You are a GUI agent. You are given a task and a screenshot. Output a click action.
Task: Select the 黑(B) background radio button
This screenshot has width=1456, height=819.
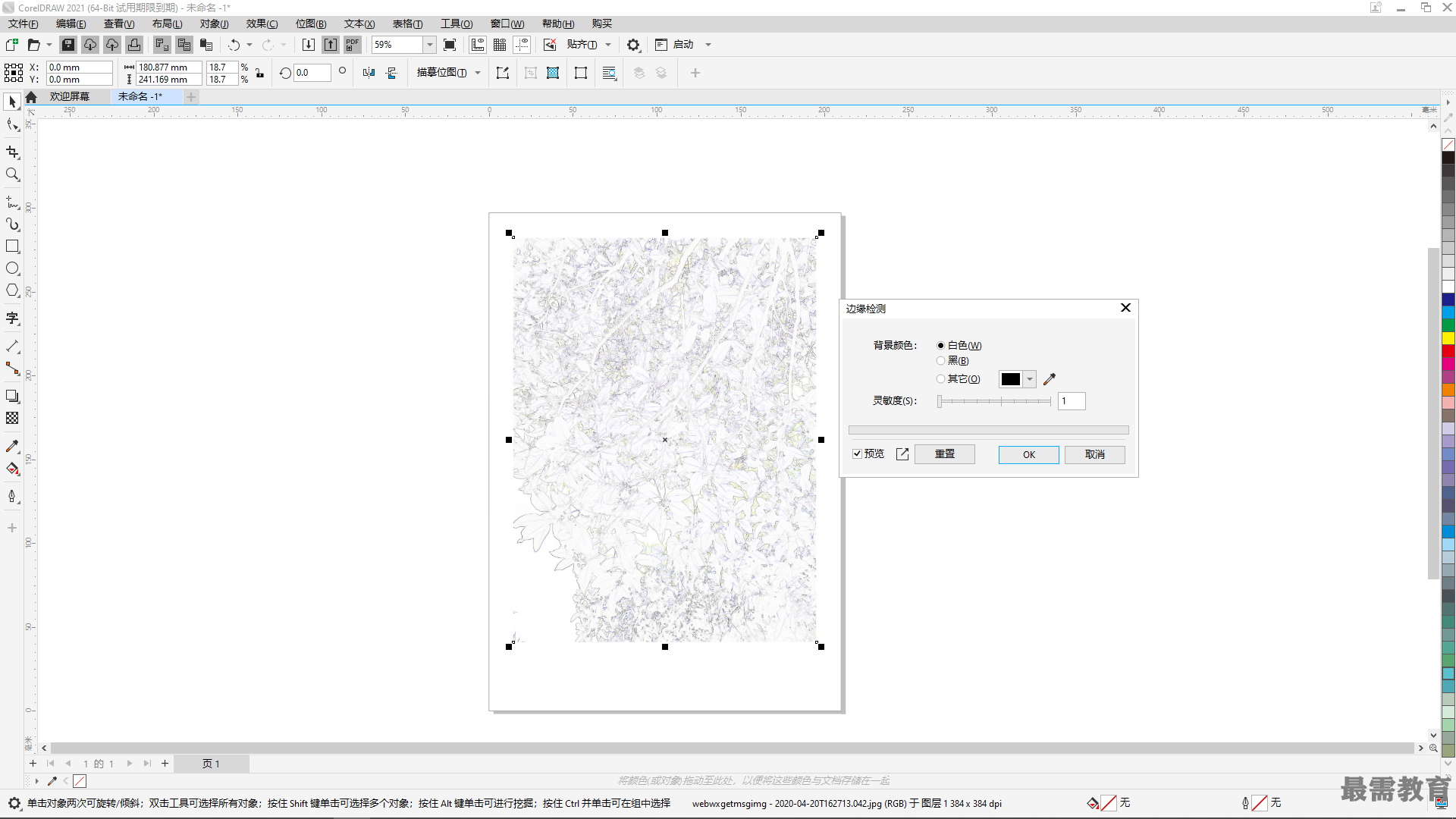pos(940,361)
